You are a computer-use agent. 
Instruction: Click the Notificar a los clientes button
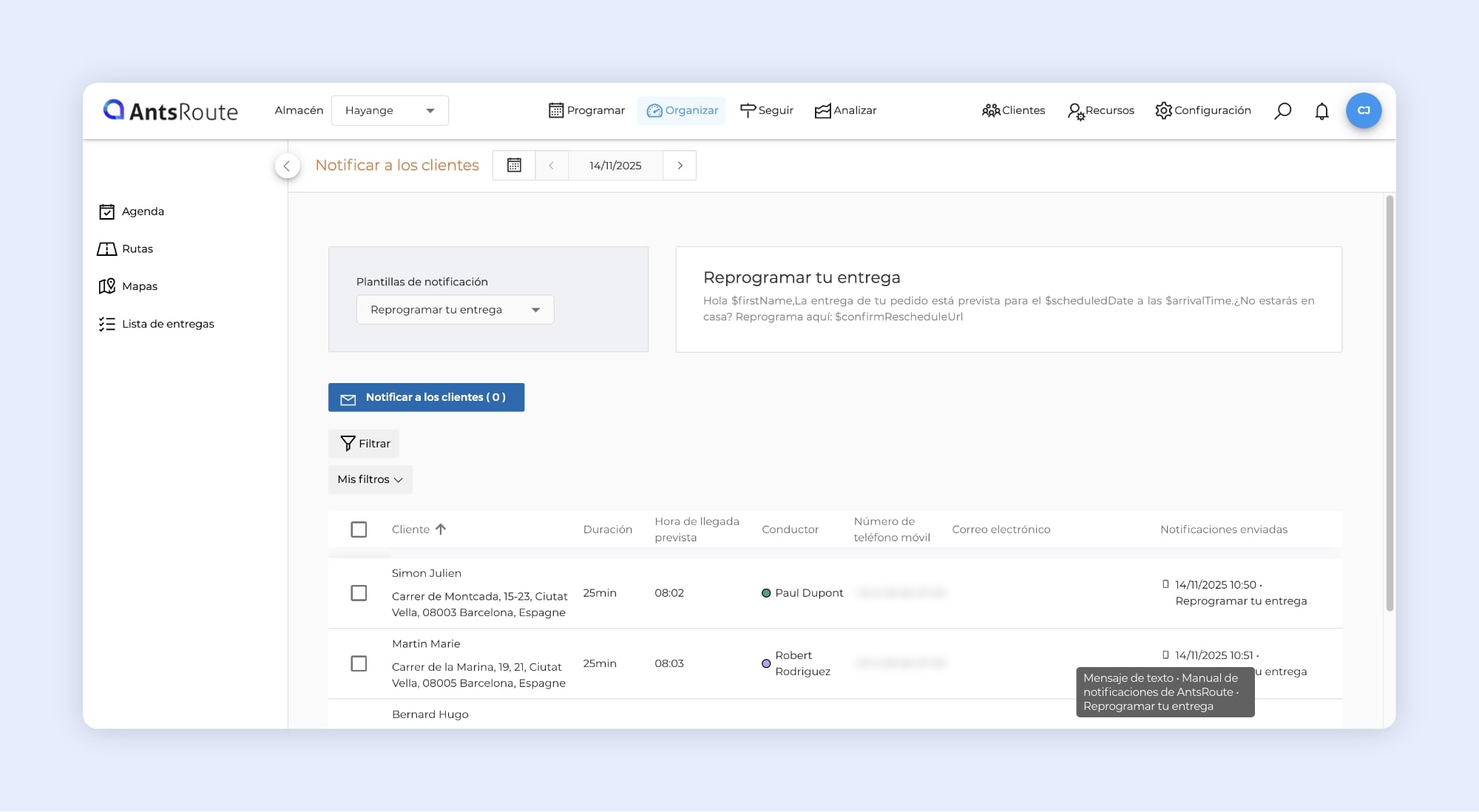pyautogui.click(x=426, y=397)
